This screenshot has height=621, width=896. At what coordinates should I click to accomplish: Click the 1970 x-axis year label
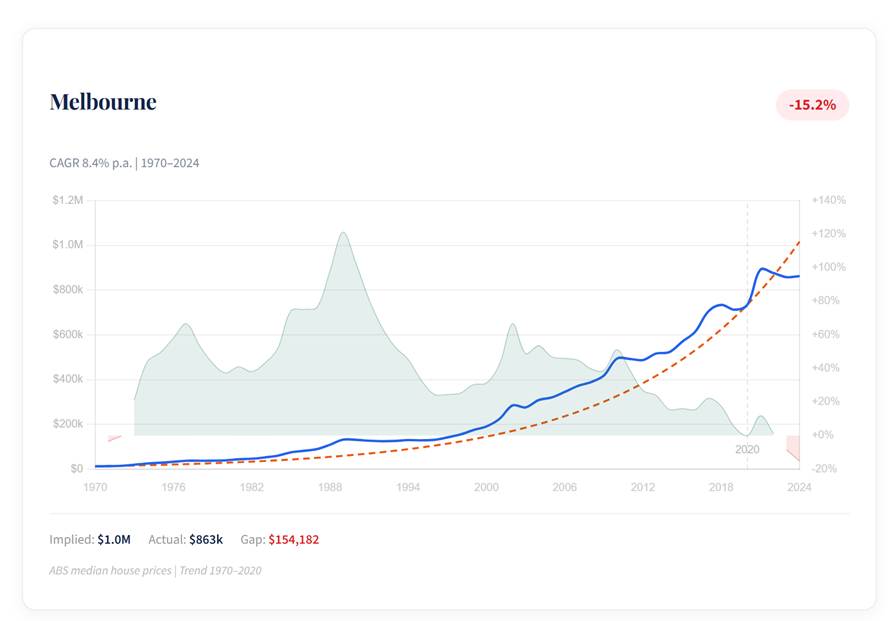click(x=95, y=487)
